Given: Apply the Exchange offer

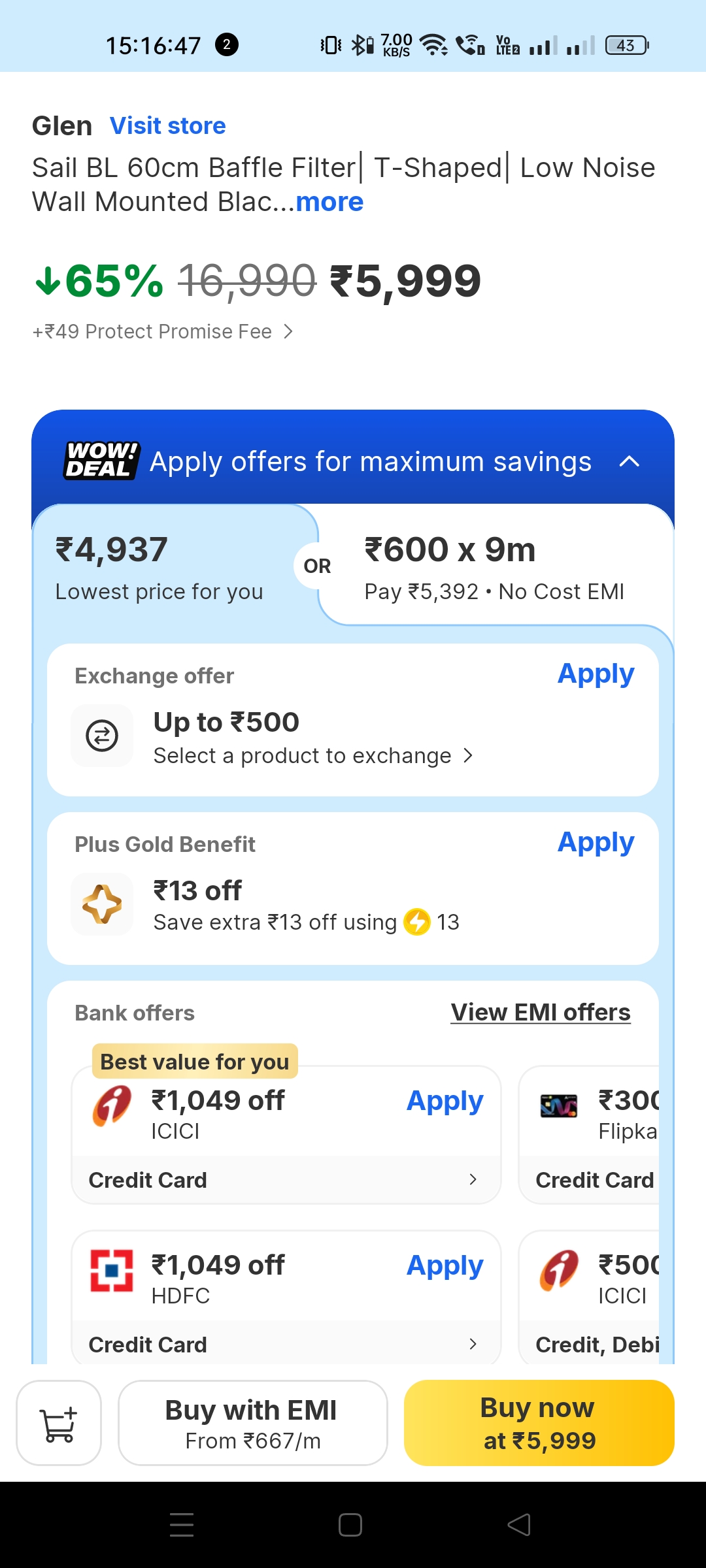Looking at the screenshot, I should tap(596, 674).
